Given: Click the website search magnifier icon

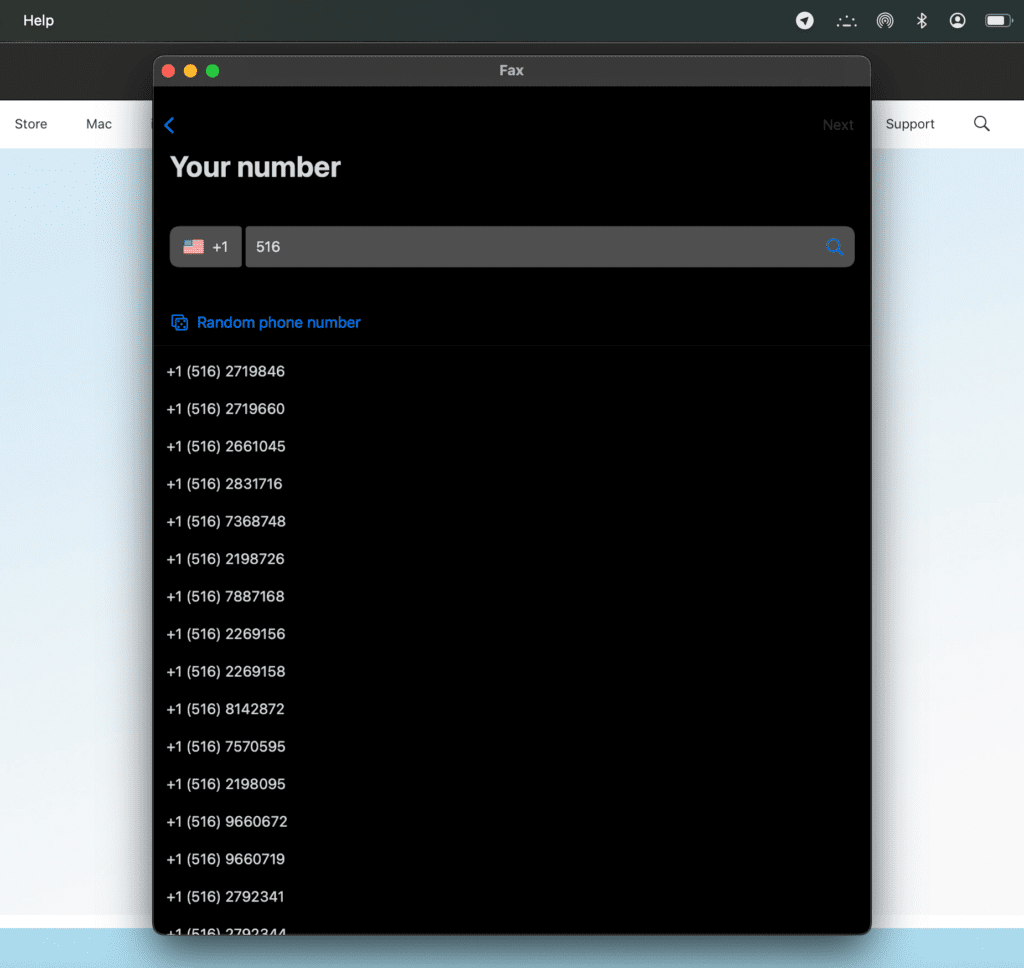Looking at the screenshot, I should 981,124.
